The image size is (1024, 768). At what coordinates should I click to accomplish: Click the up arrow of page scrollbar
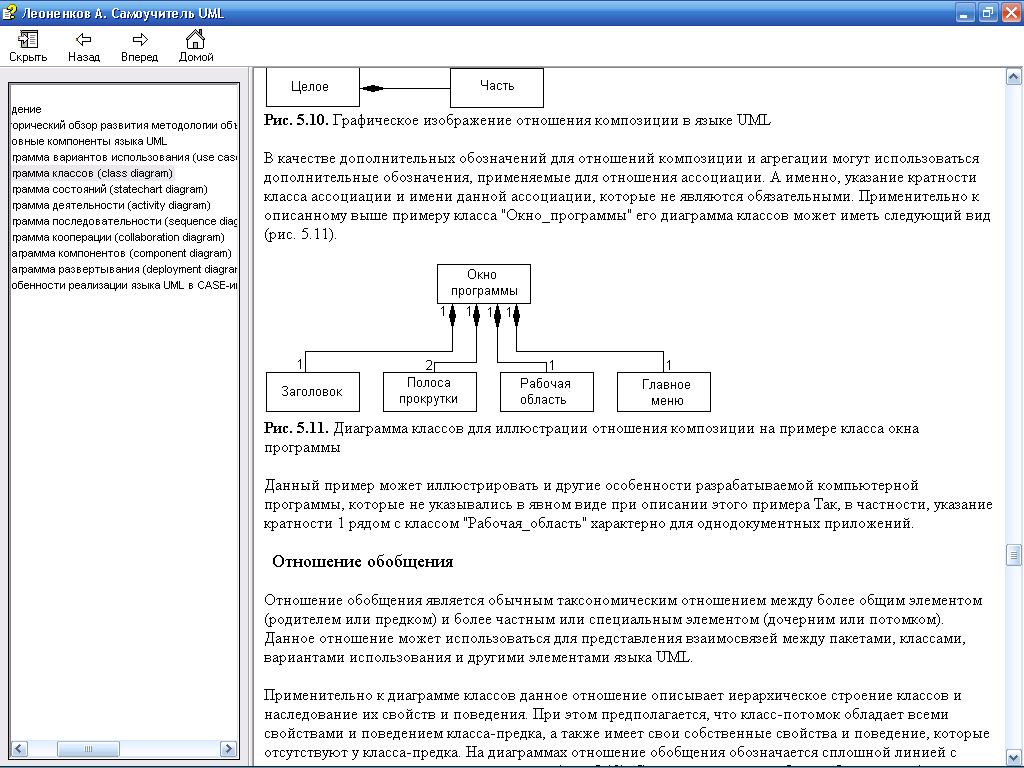point(1013,77)
